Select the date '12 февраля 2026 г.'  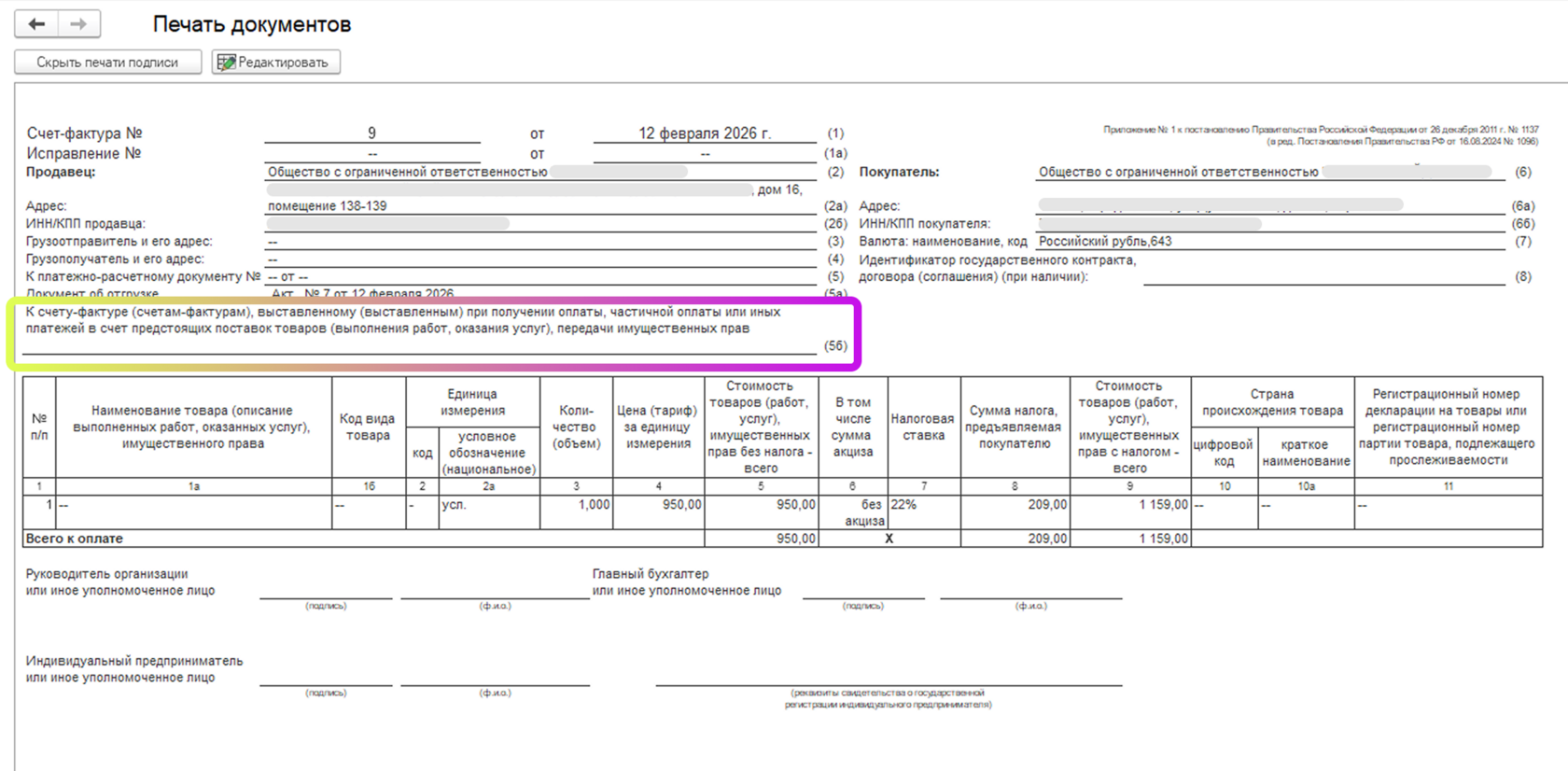click(x=705, y=133)
